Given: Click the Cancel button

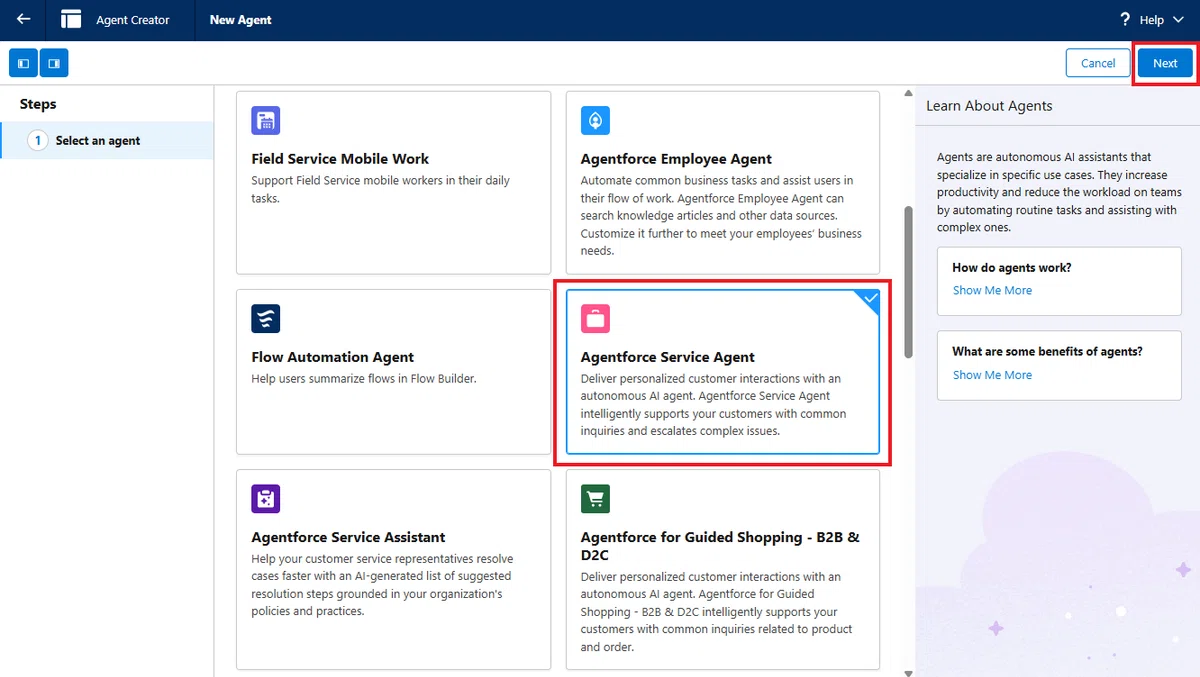Looking at the screenshot, I should [1098, 63].
